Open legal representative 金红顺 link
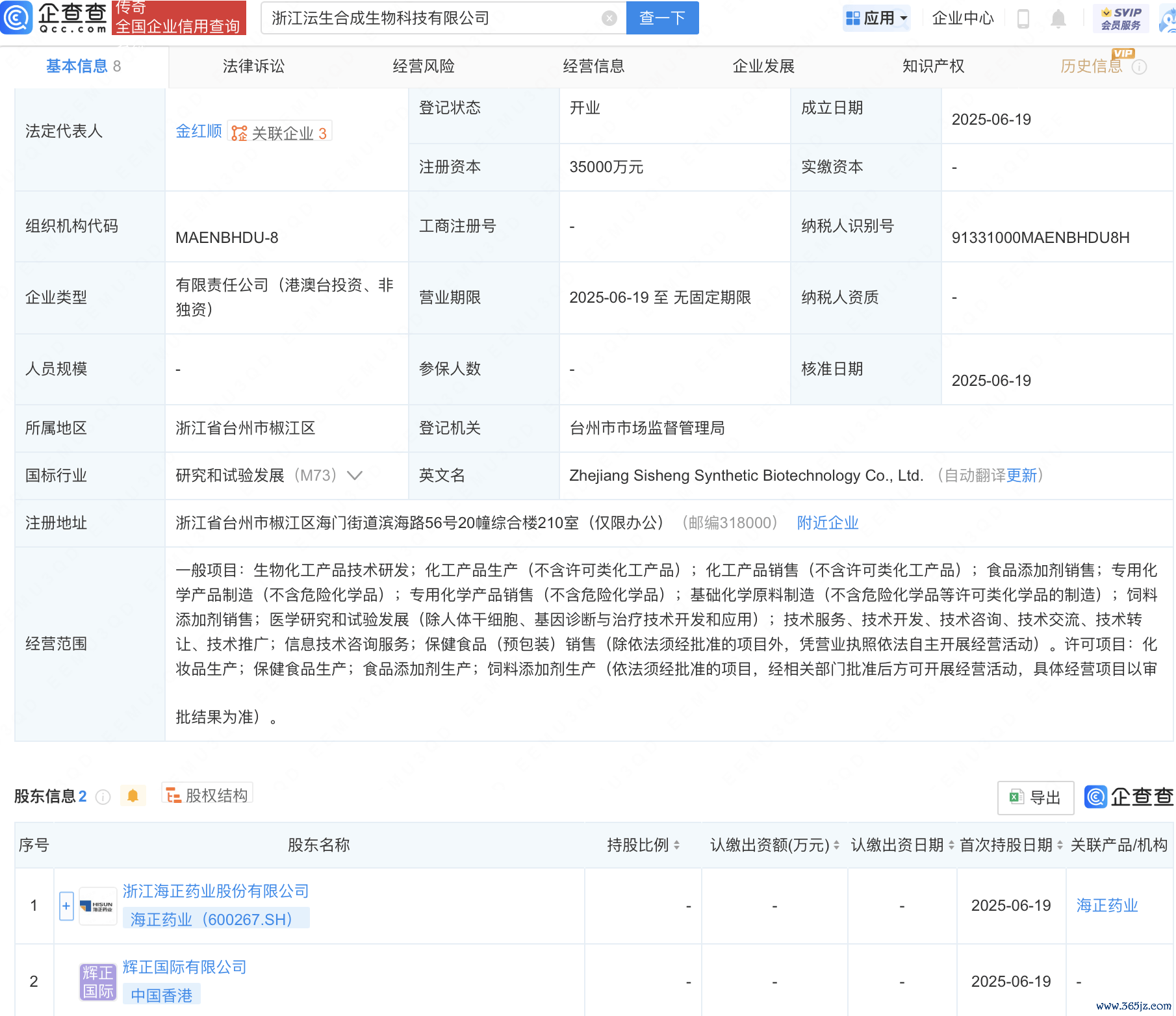This screenshot has height=1016, width=1176. [199, 131]
